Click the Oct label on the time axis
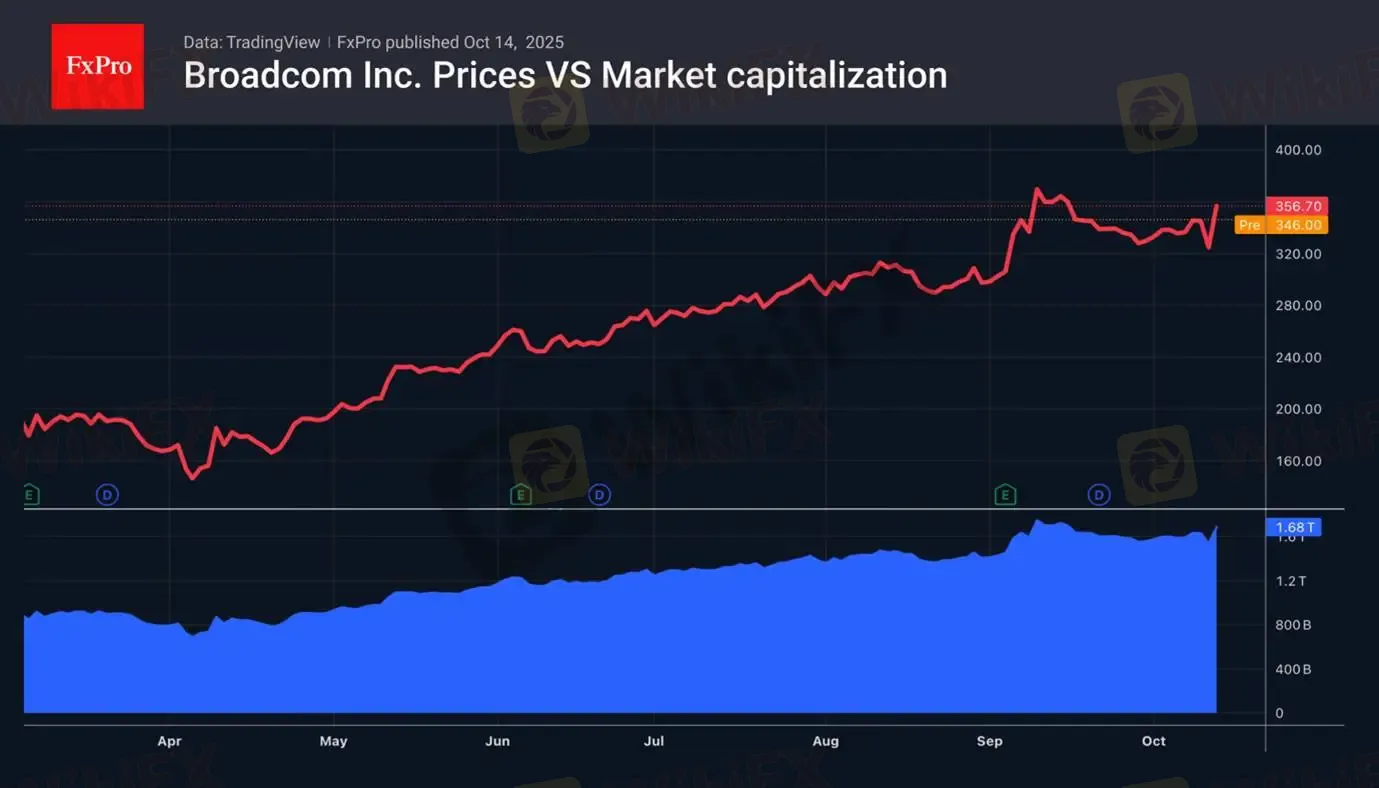The width and height of the screenshot is (1379, 788). click(x=1154, y=741)
